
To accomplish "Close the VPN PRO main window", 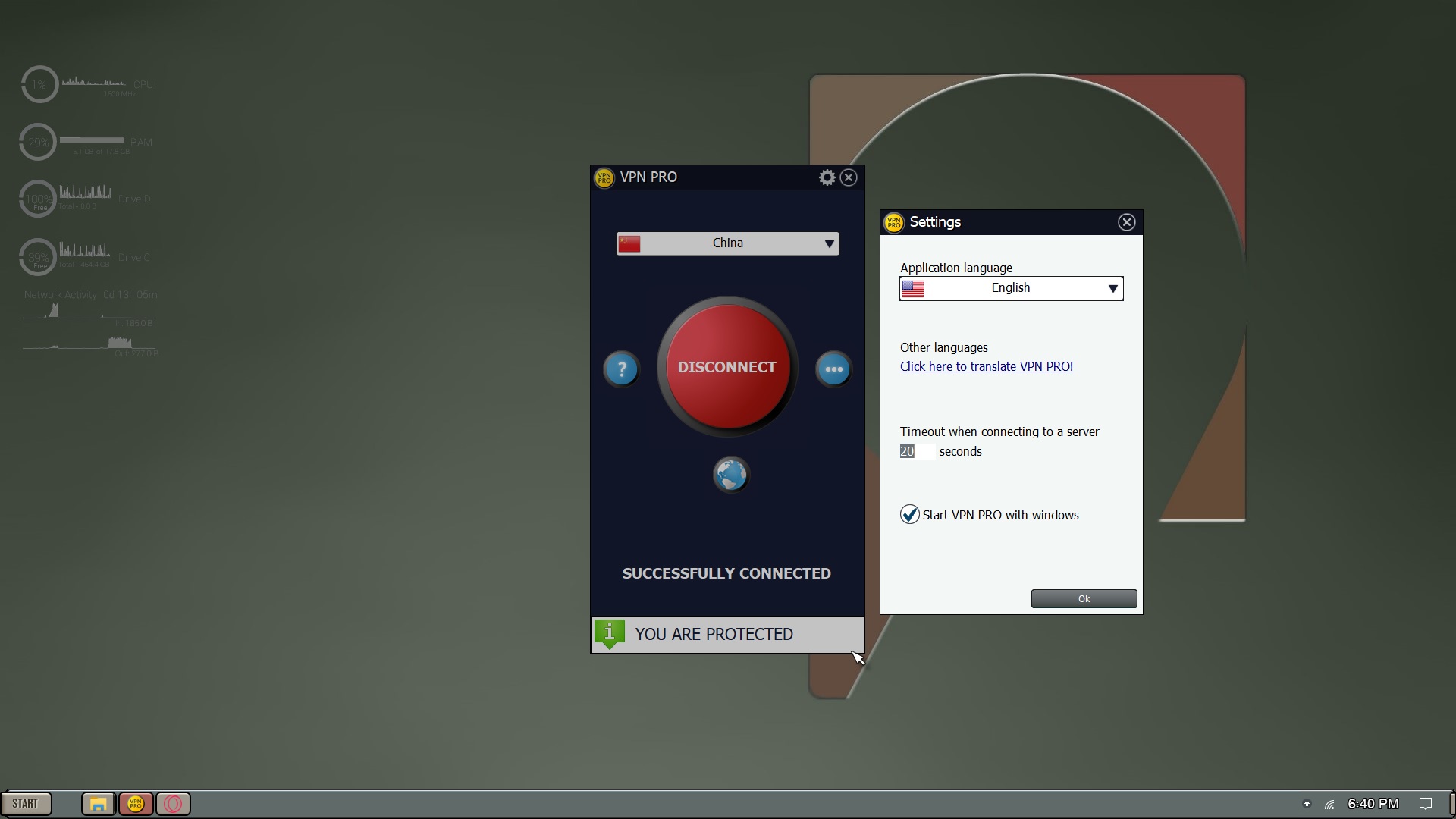I will [849, 177].
